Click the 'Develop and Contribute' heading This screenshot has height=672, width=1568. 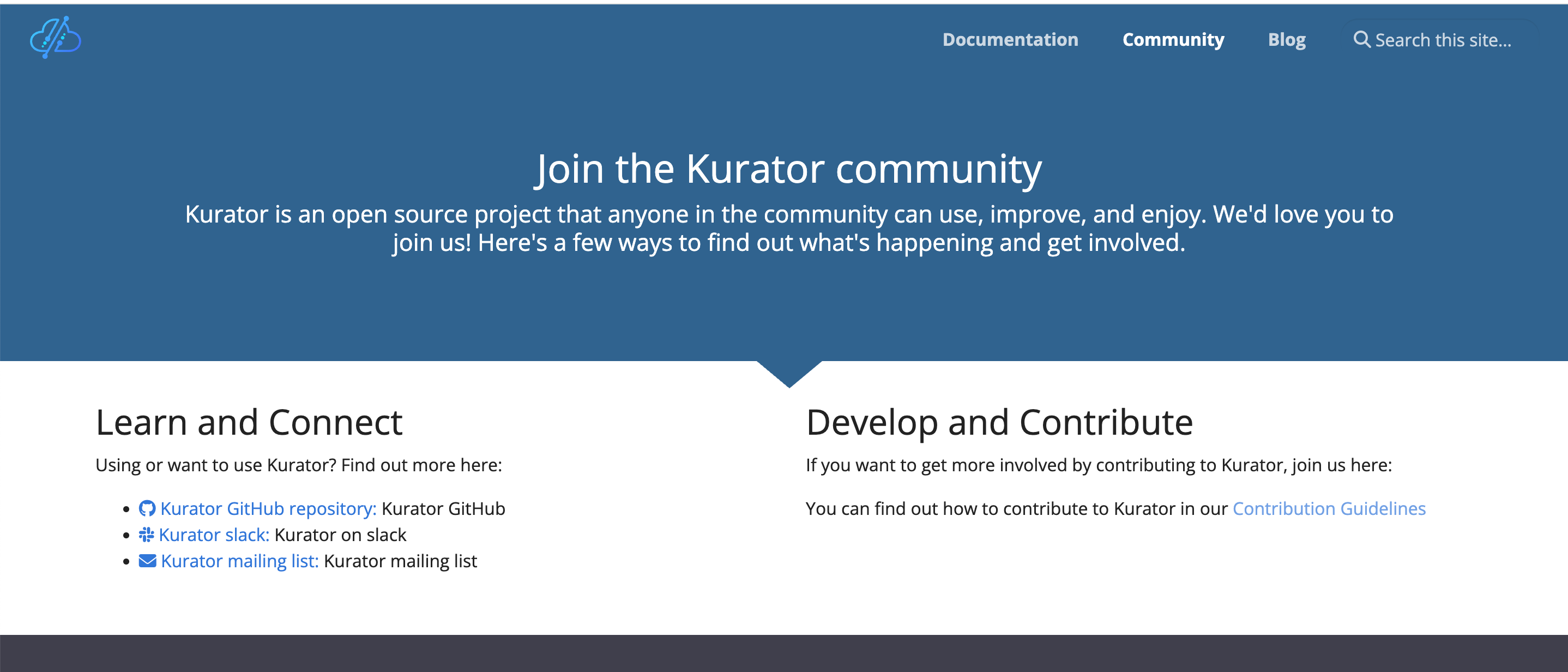pos(999,422)
